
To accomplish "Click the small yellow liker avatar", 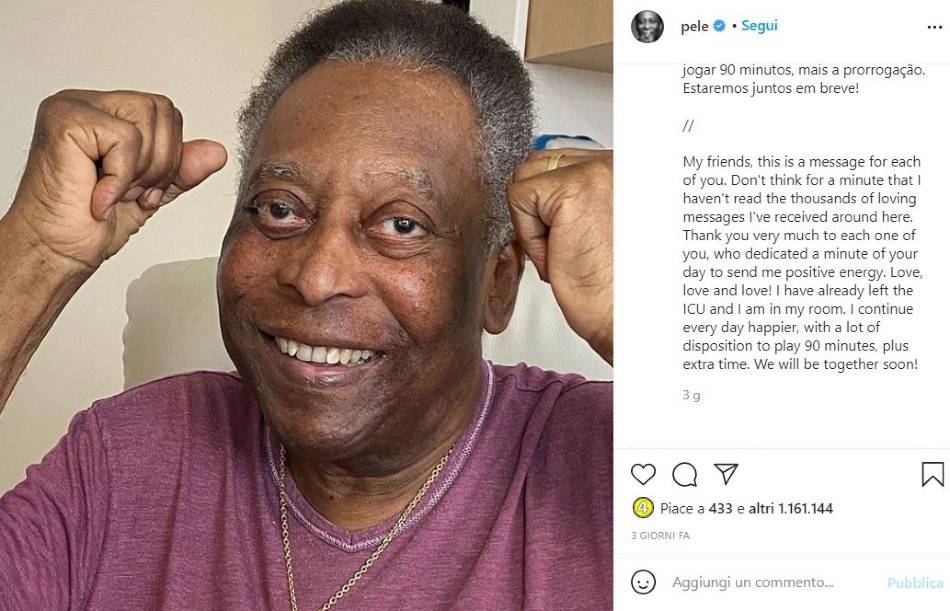I will tap(643, 507).
